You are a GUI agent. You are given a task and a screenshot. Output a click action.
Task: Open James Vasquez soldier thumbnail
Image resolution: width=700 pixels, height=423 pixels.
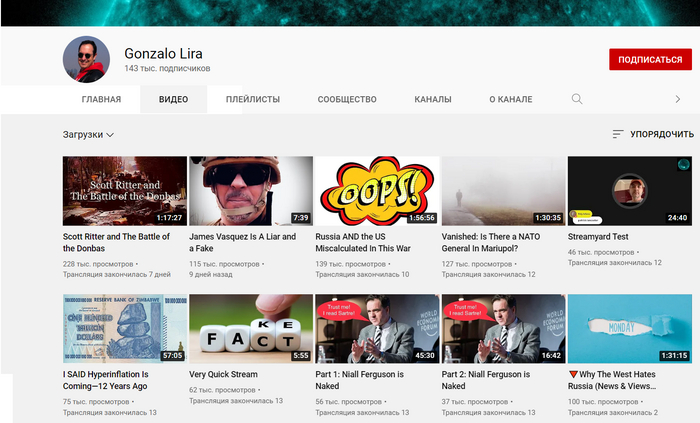point(251,191)
